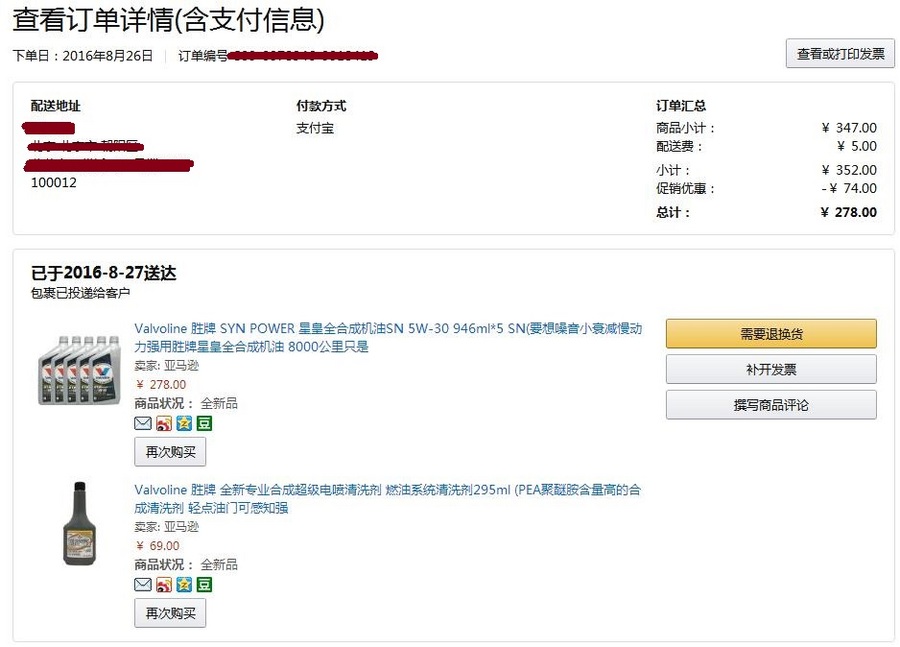Click motor oil five-bottle product thumbnail
This screenshot has width=900, height=647.
pyautogui.click(x=80, y=370)
